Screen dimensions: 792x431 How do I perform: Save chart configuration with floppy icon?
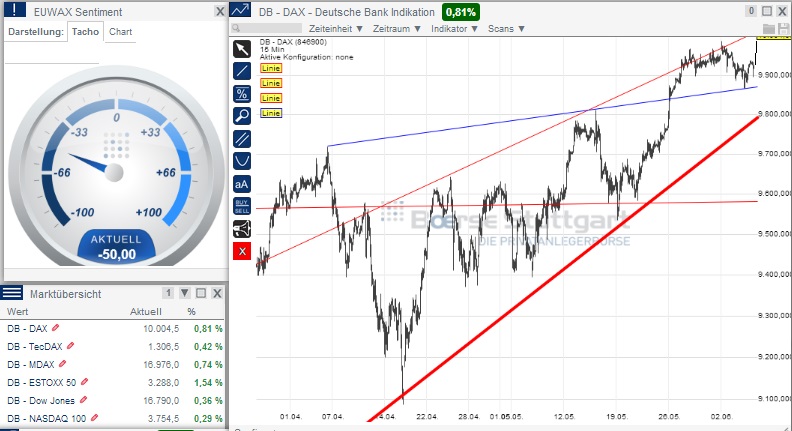783,28
